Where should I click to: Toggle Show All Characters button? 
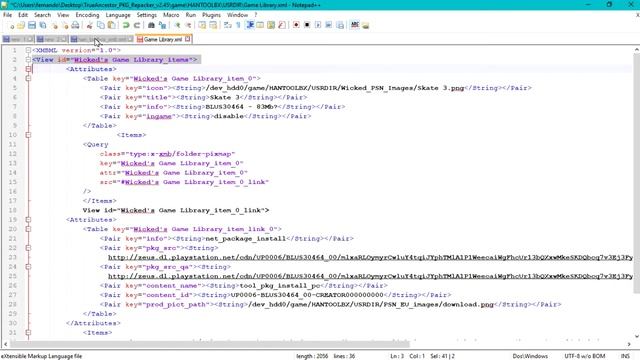[x=238, y=25]
